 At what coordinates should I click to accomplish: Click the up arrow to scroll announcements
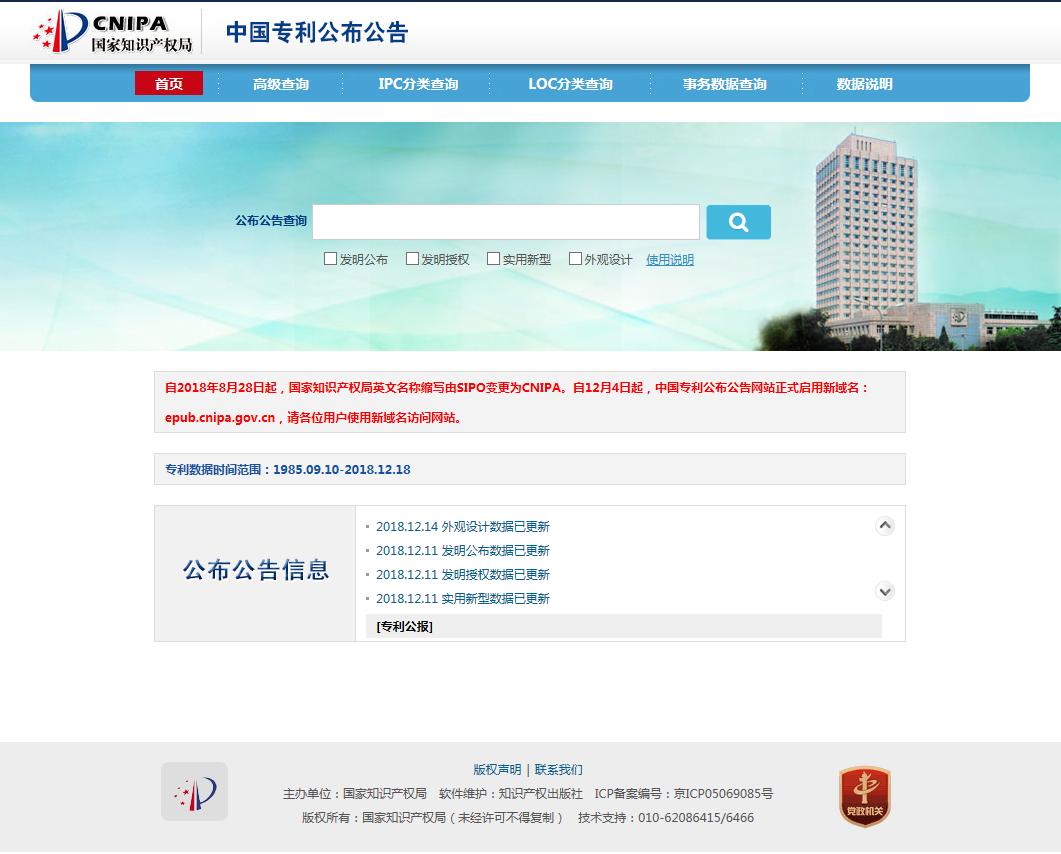coord(884,524)
